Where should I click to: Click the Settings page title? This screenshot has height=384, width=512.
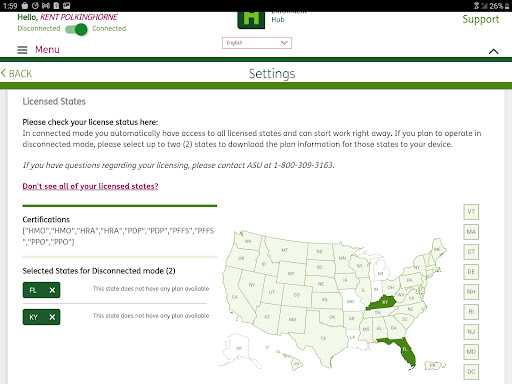click(x=272, y=73)
